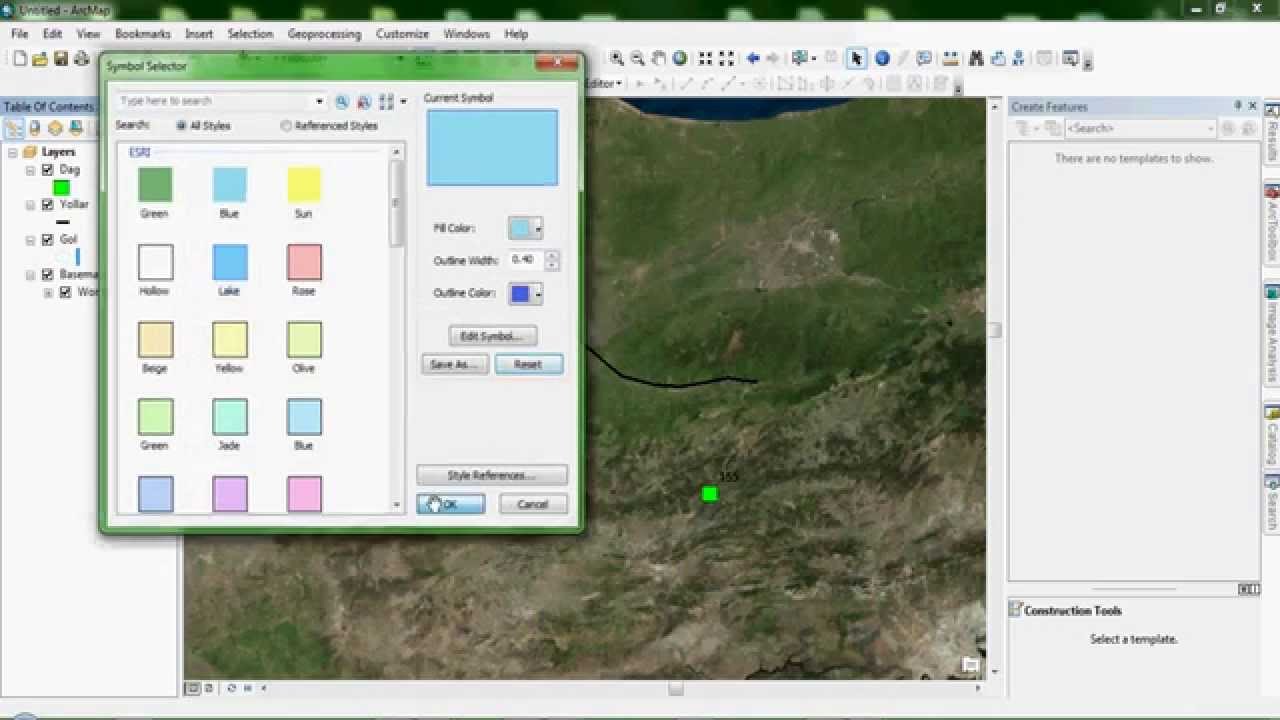Open the Selection menu

coord(250,34)
